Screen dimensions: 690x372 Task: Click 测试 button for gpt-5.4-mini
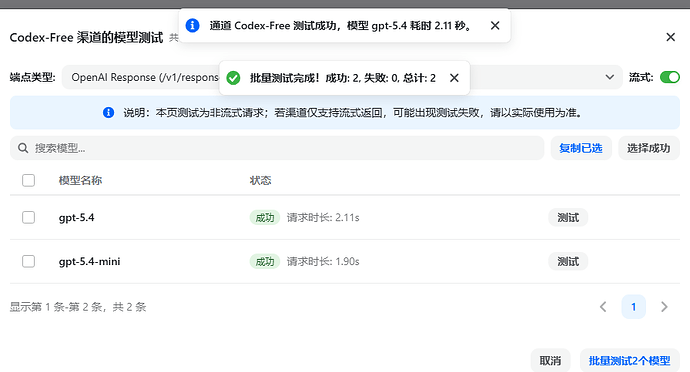coord(568,262)
